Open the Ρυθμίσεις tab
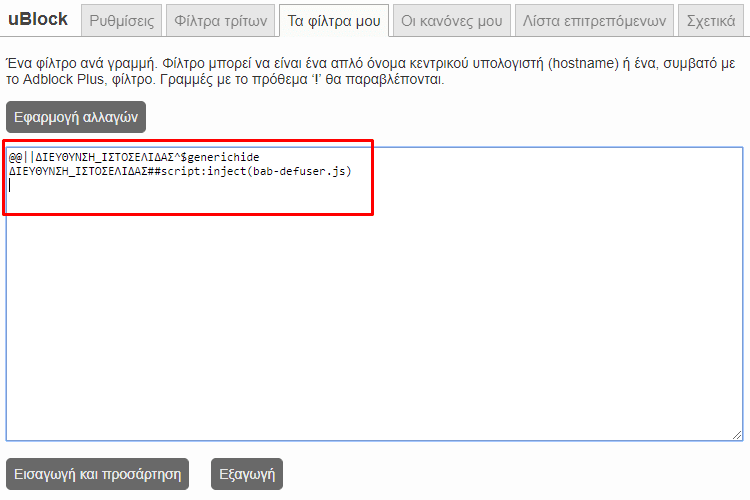Viewport: 750px width, 500px height. (x=121, y=21)
